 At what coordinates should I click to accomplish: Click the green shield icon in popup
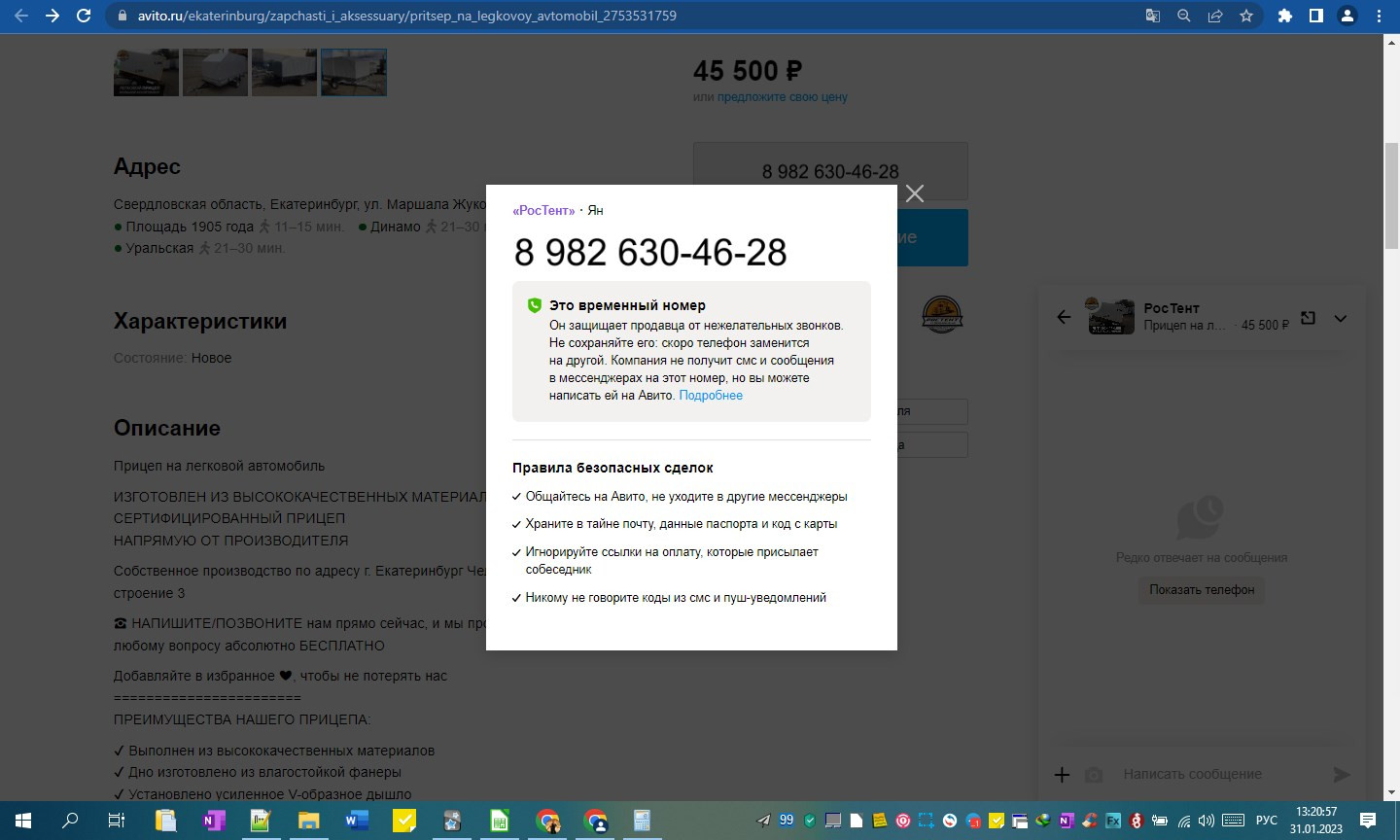pyautogui.click(x=534, y=305)
